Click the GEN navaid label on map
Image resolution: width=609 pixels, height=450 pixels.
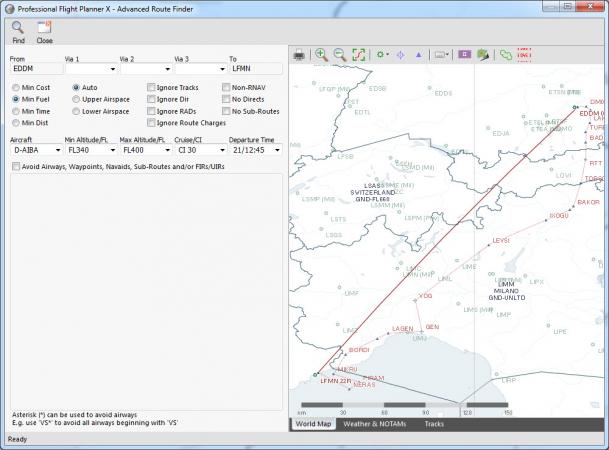click(x=432, y=327)
